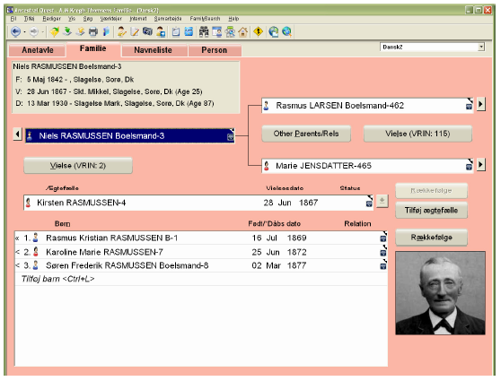Open the Internet menu
500x381 pixels.
click(x=138, y=19)
